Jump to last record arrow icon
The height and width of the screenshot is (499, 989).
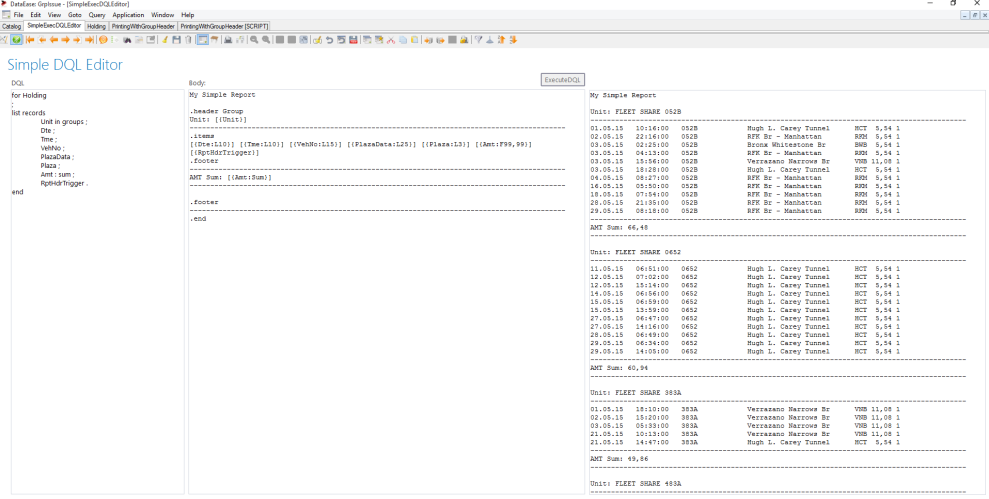89,39
